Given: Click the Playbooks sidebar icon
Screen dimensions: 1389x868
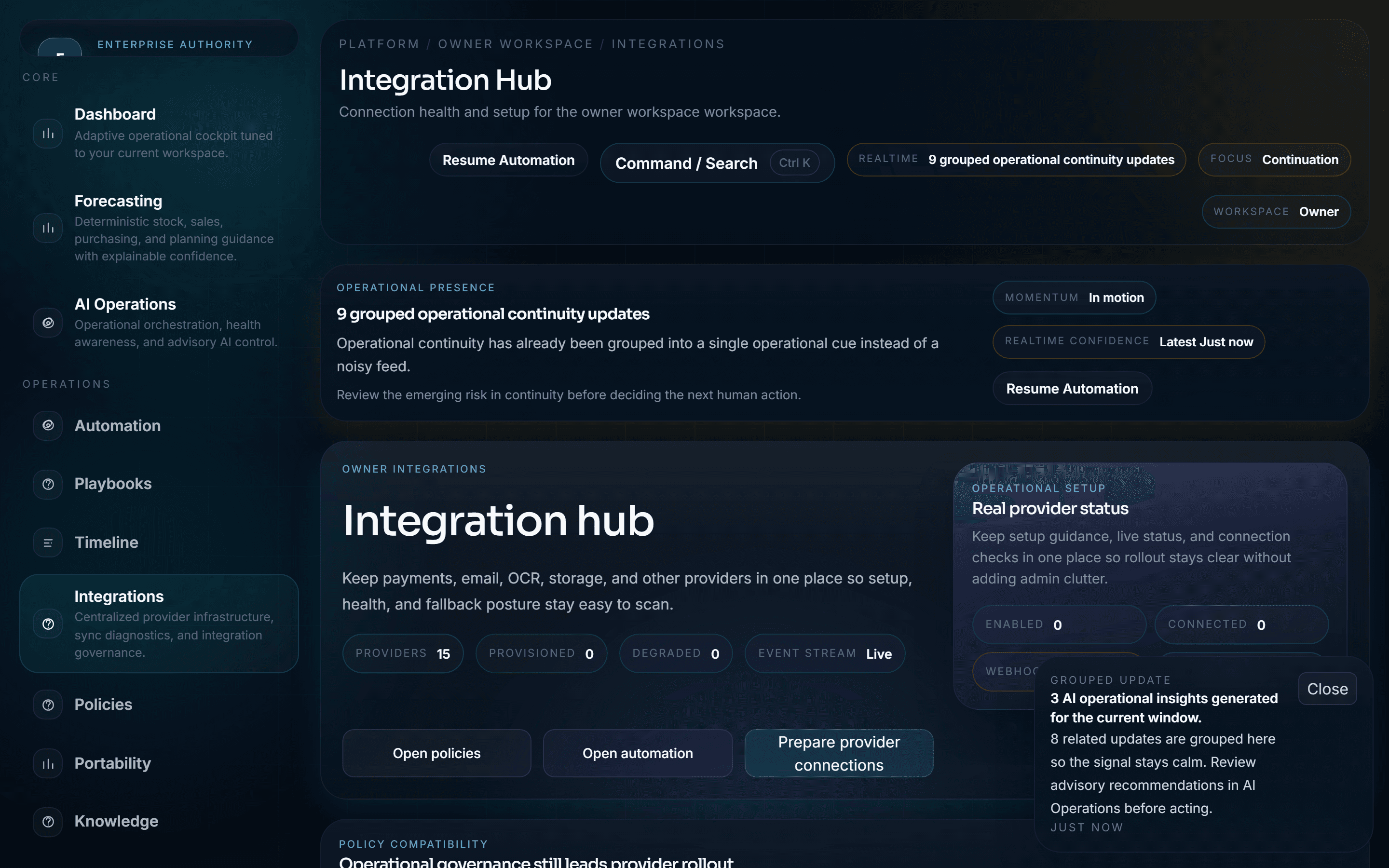Looking at the screenshot, I should click(48, 484).
